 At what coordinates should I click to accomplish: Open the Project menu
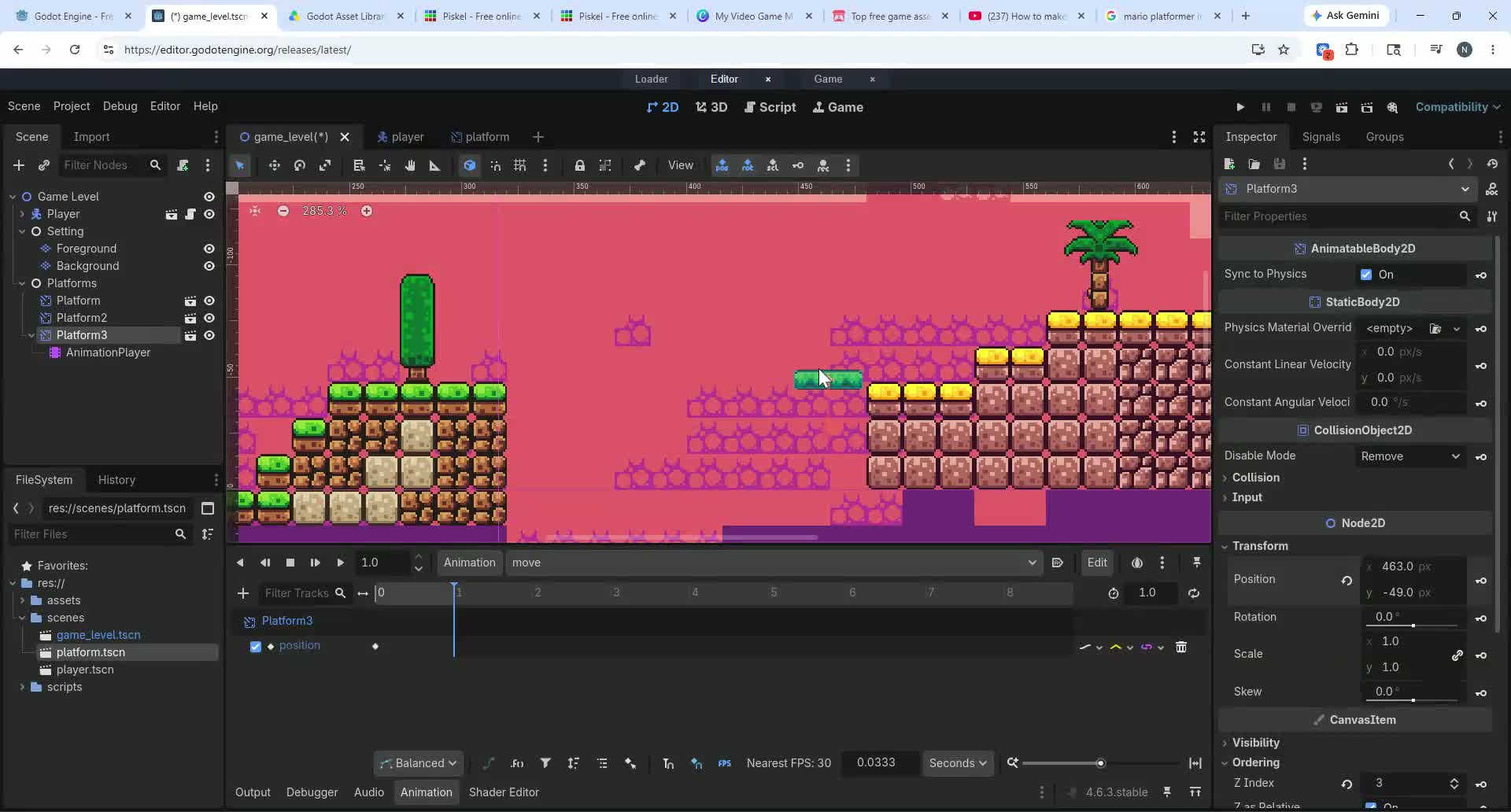coord(72,106)
